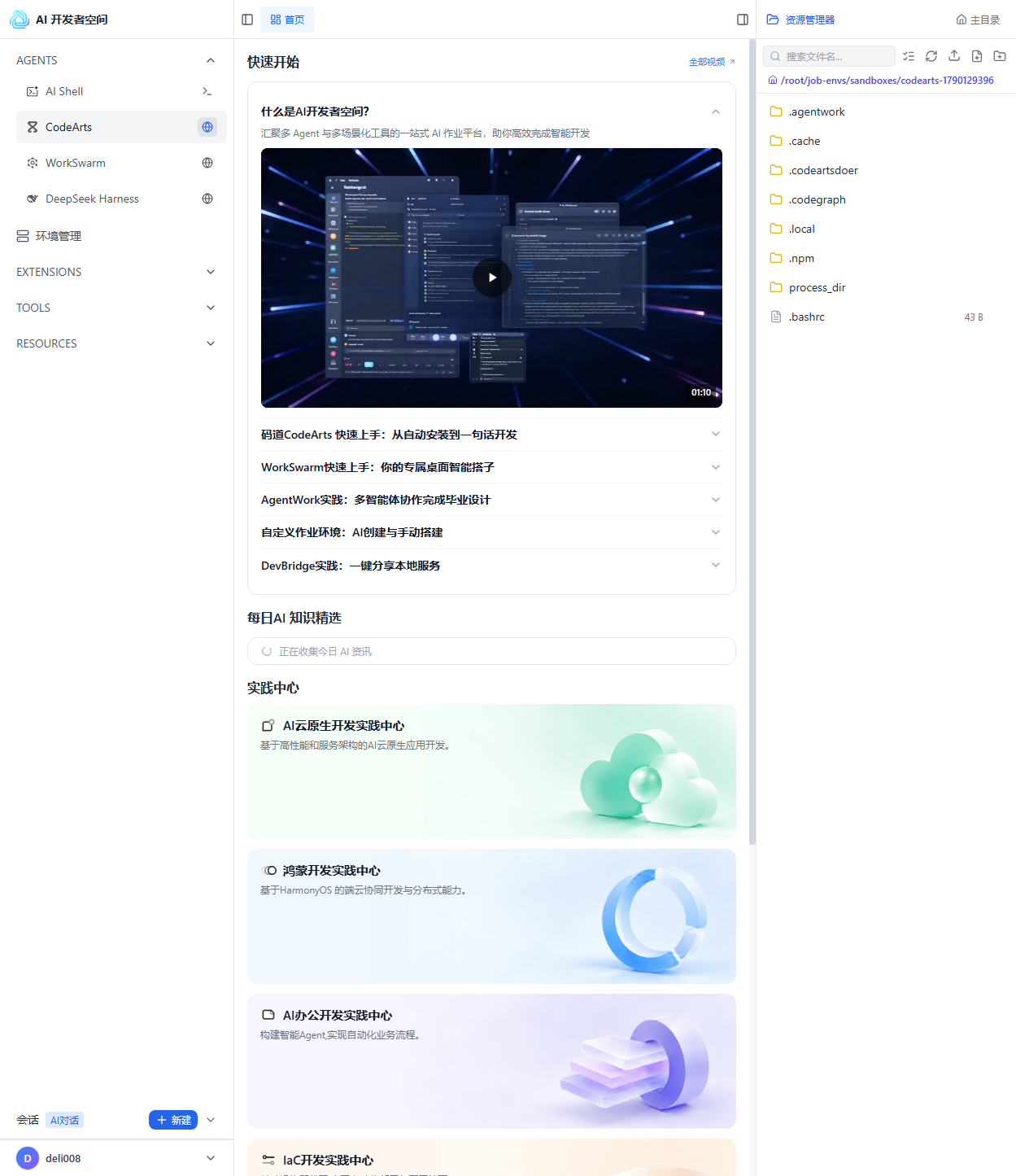Expand AgentWork实践 item

(491, 500)
